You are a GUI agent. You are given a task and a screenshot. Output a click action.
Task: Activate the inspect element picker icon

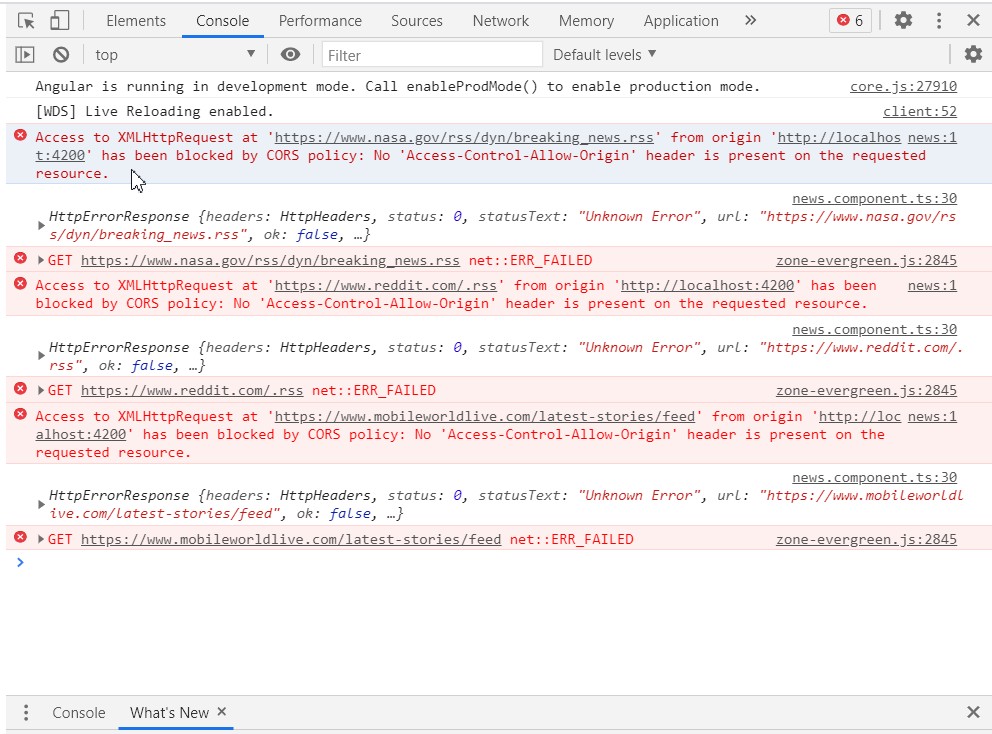coord(26,21)
